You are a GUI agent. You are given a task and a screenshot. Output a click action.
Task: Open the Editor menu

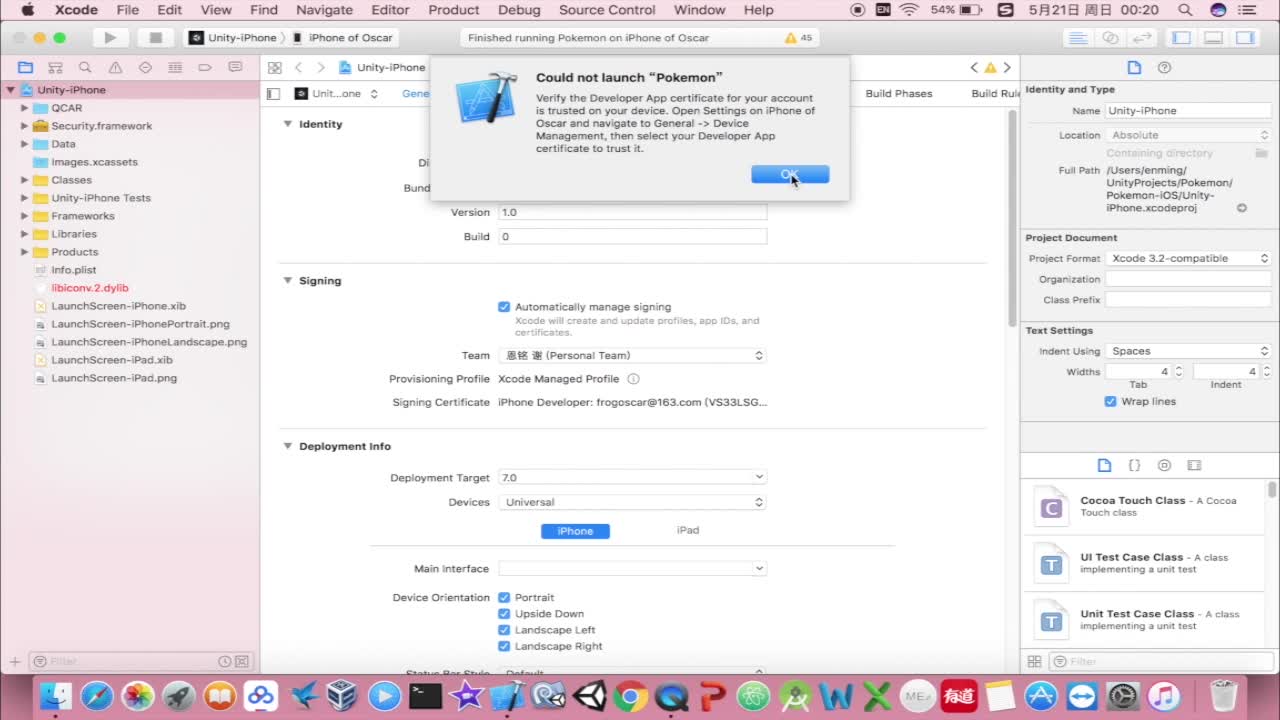390,10
